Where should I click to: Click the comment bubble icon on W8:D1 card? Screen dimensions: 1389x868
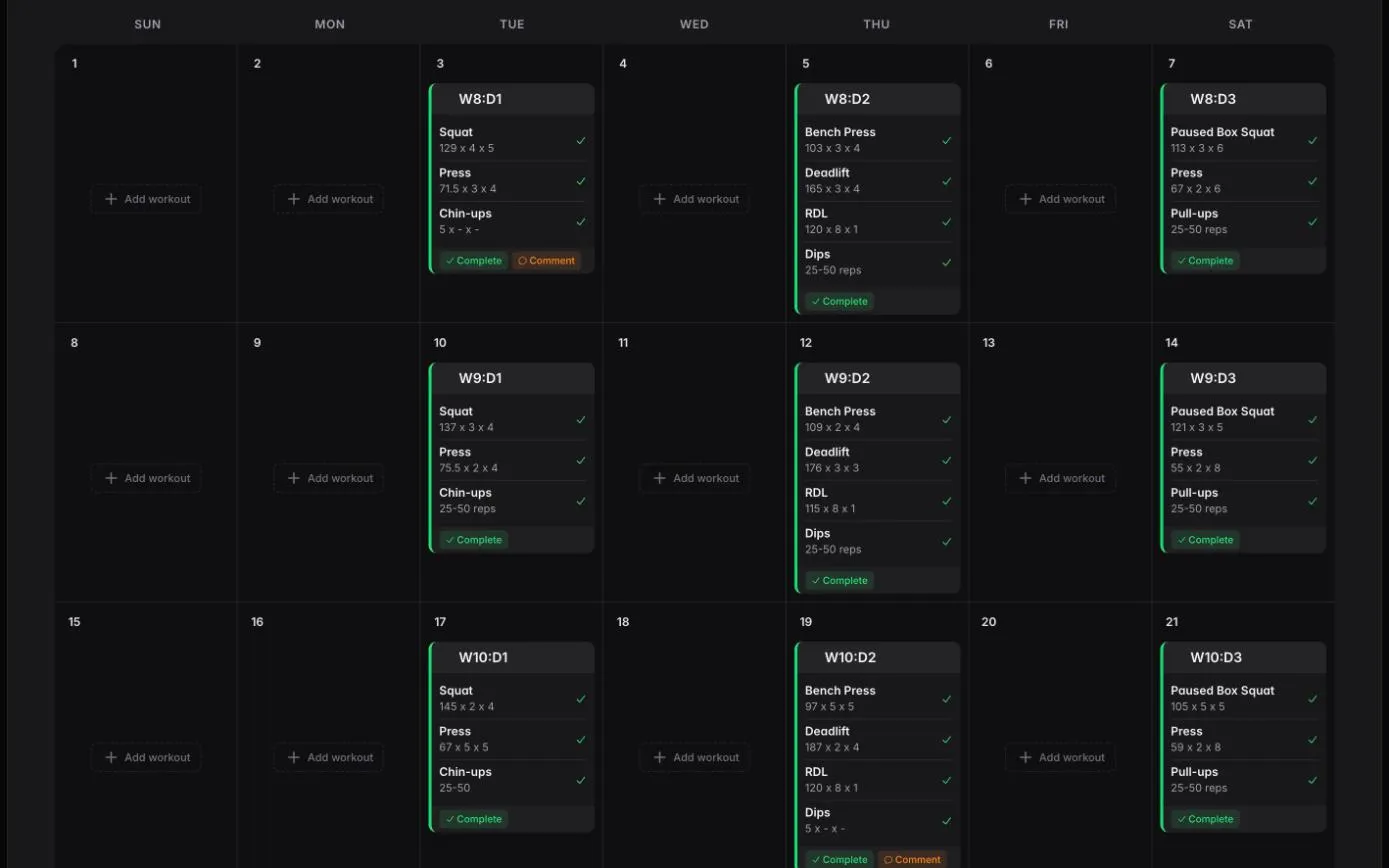521,260
